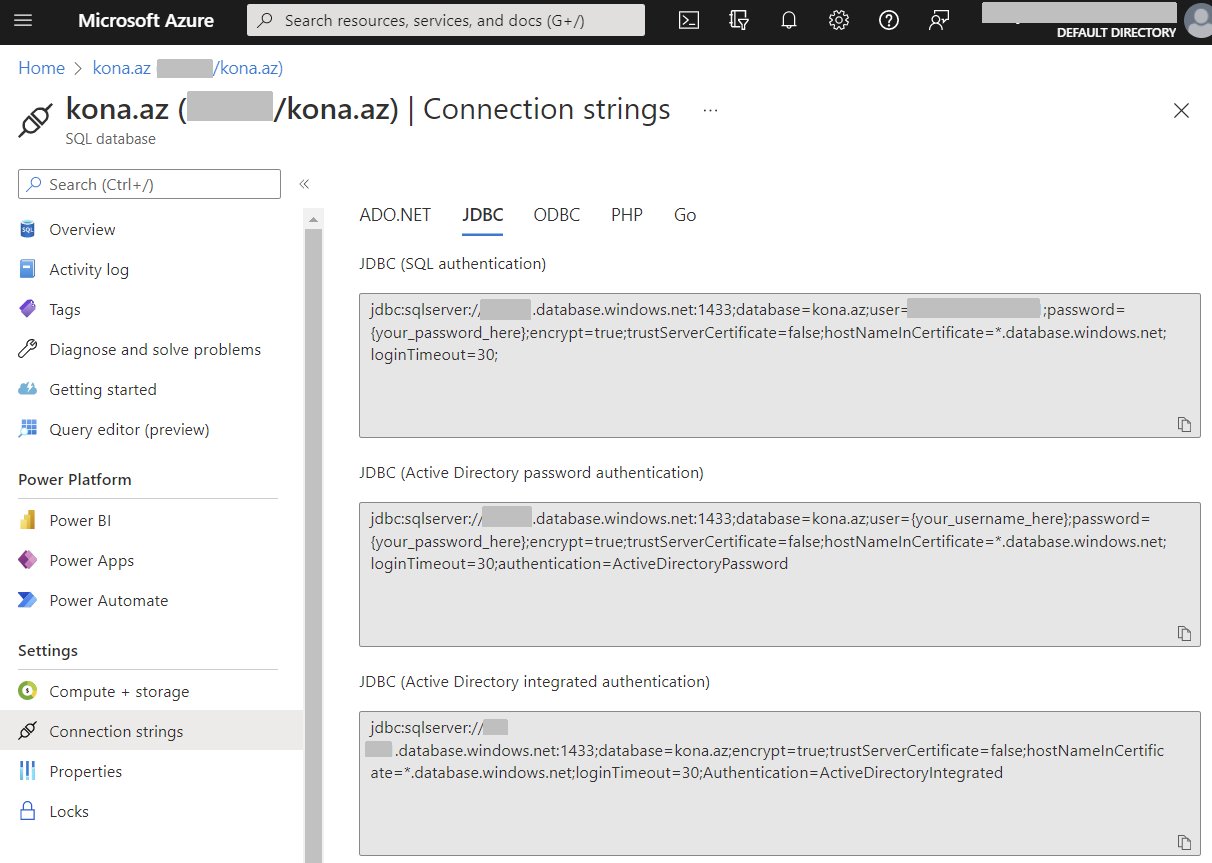Image resolution: width=1212 pixels, height=863 pixels.
Task: Select Connection strings in the sidebar
Action: tap(151, 731)
